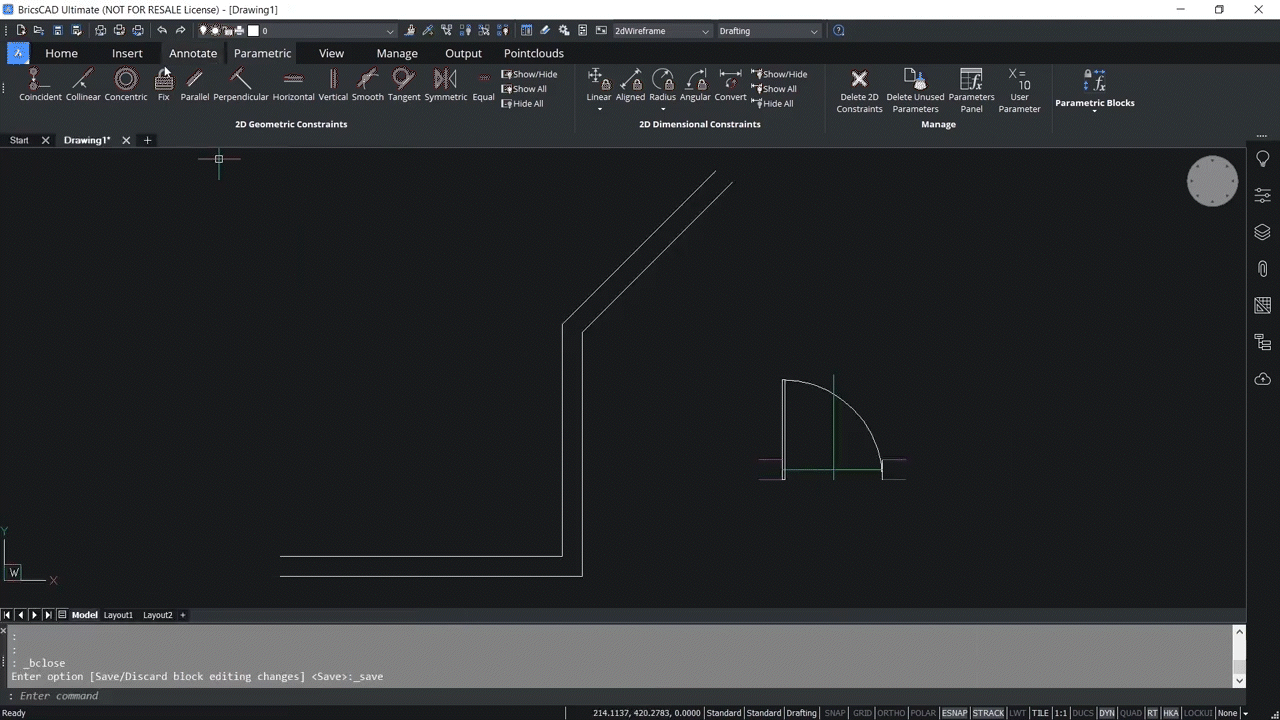Add an Angular dimensional constraint
Viewport: 1280px width, 720px height.
point(695,85)
